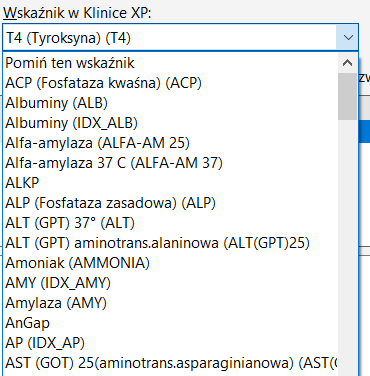Choose ALP (Fosfataza zasadowa) (ALP)

tap(171, 203)
